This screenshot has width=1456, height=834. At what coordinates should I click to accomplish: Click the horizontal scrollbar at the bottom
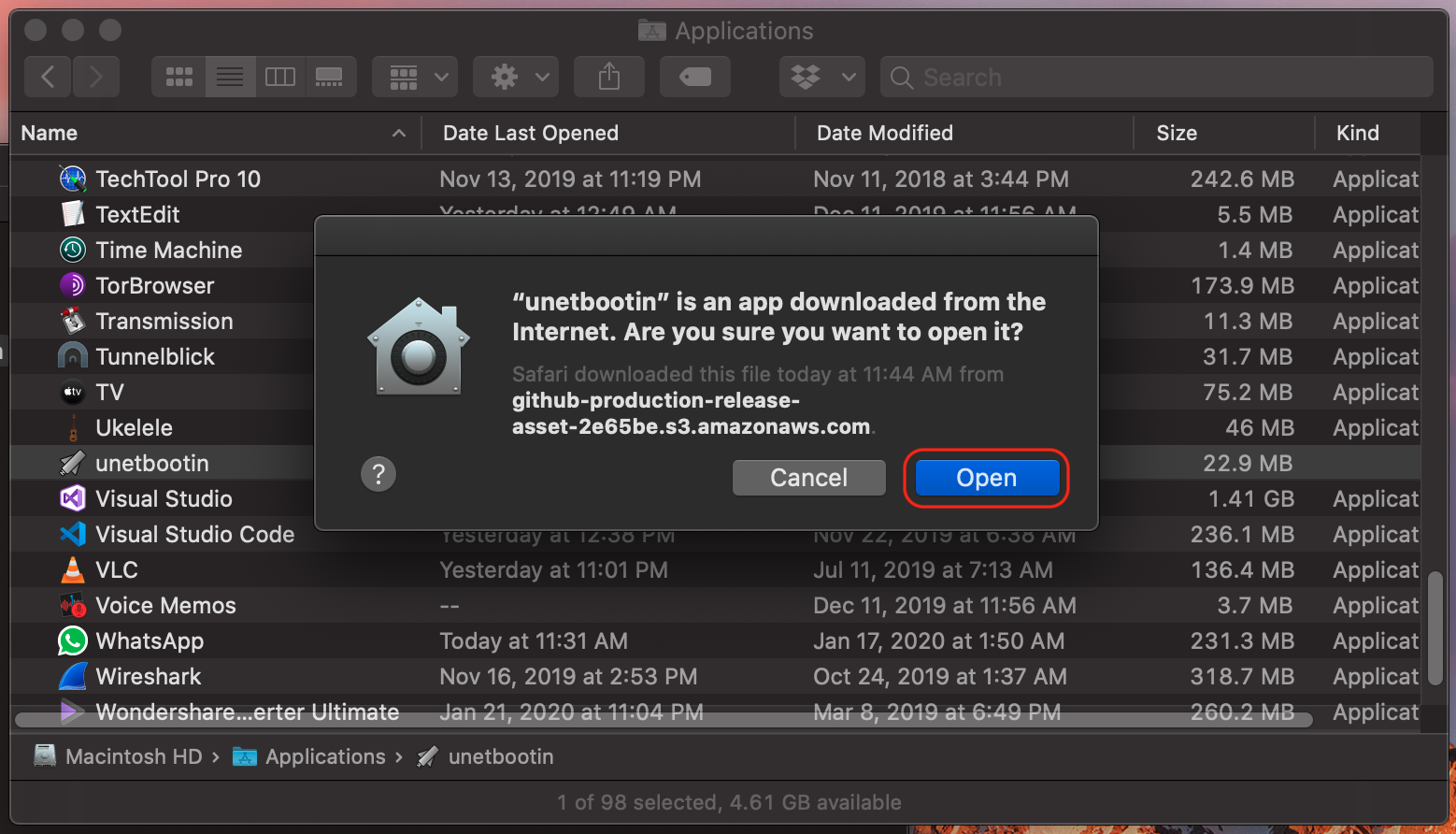(x=664, y=719)
